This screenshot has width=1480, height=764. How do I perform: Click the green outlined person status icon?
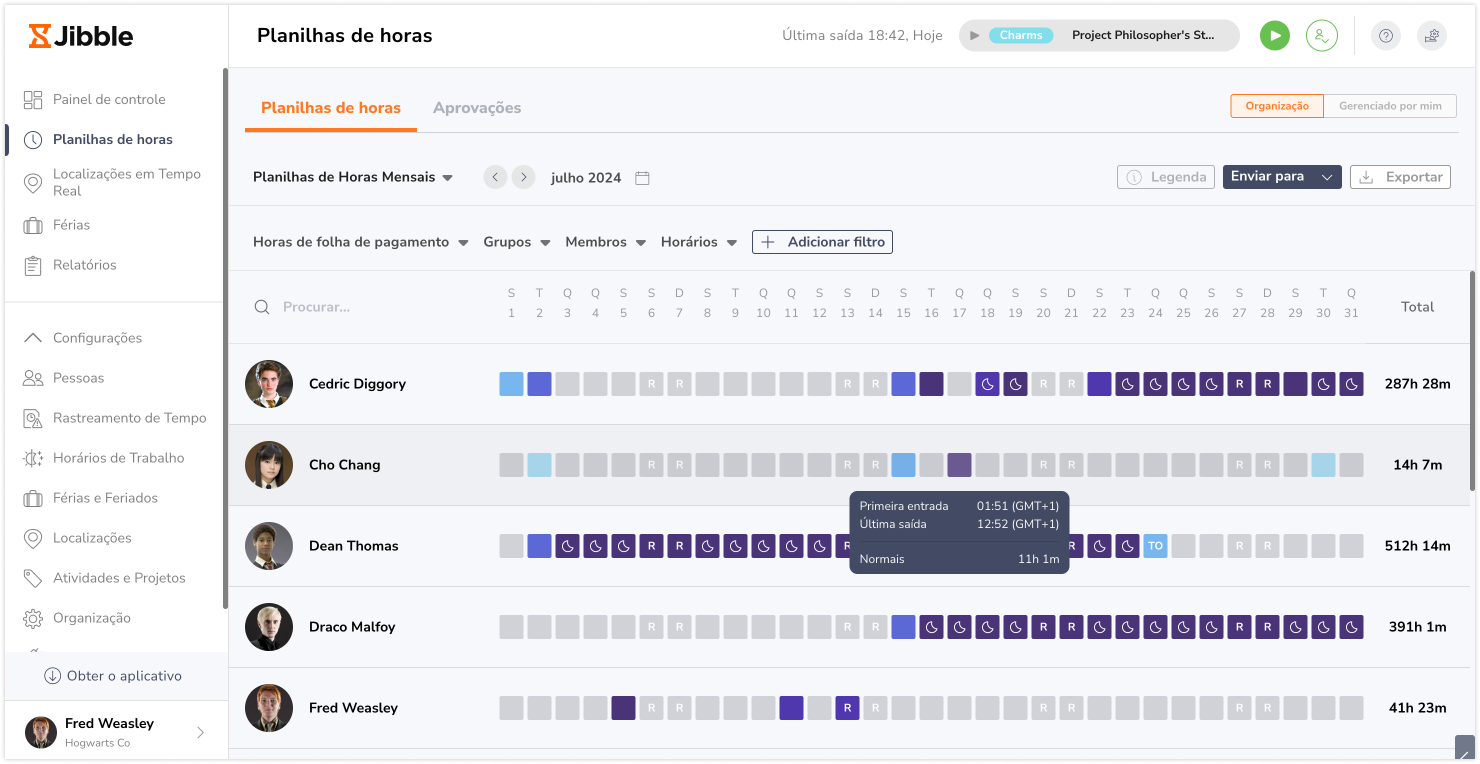point(1322,36)
